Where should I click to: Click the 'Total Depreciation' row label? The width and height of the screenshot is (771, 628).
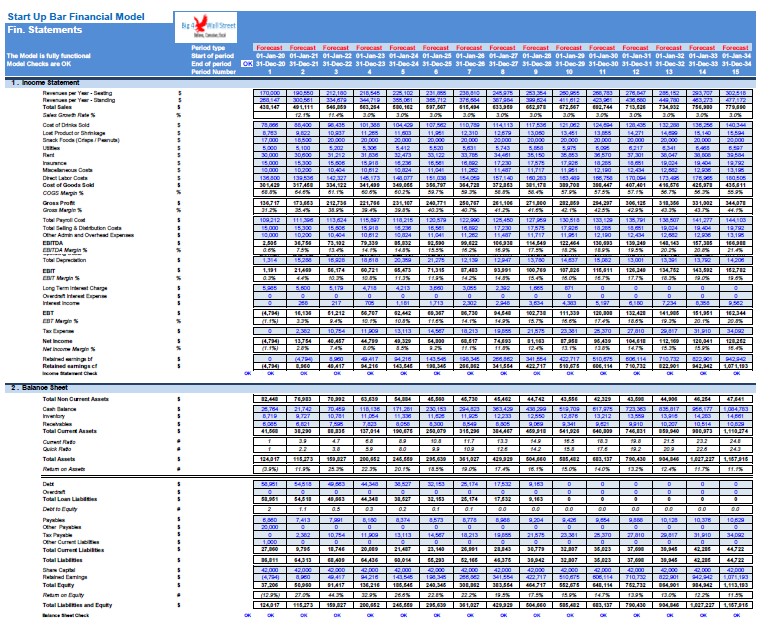tap(64, 260)
